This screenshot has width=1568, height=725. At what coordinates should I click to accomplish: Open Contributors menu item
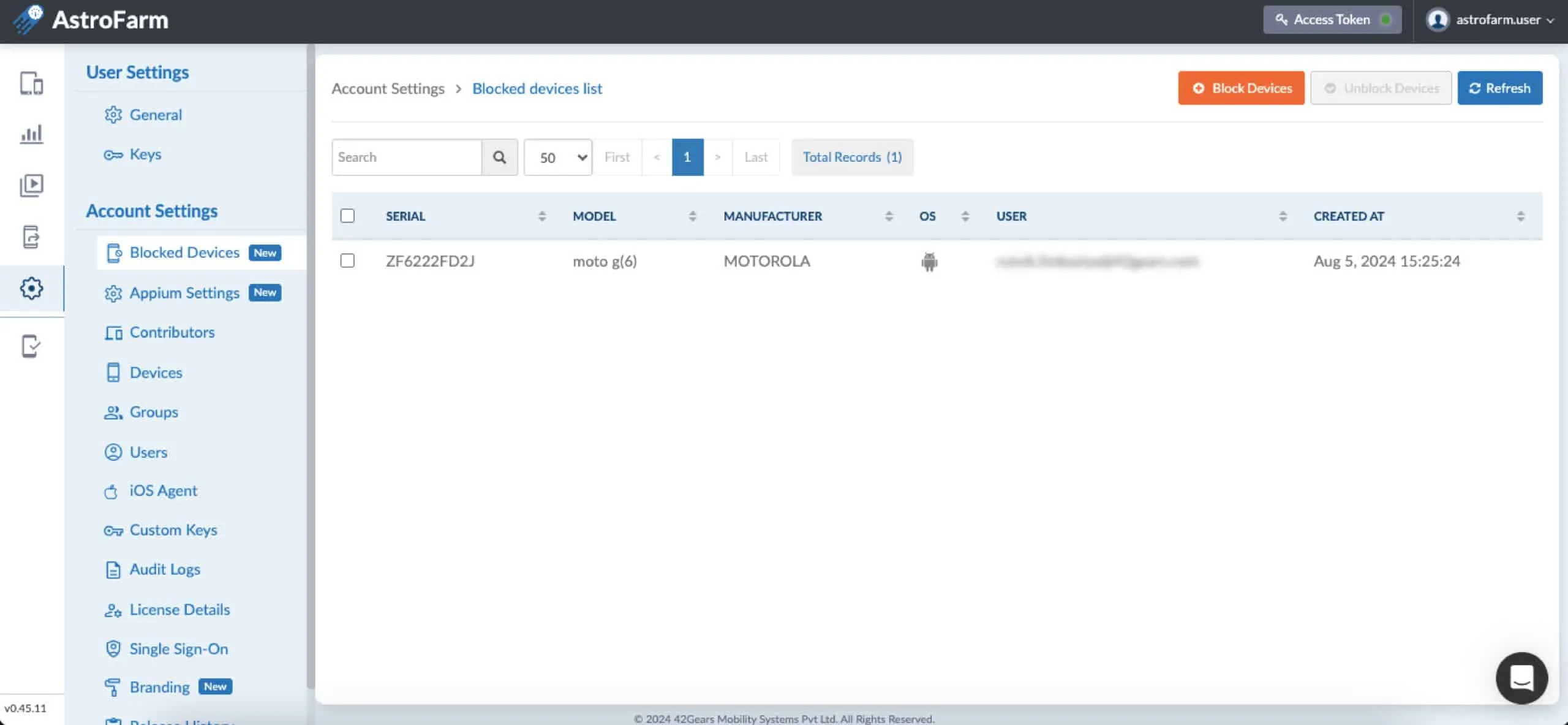coord(159,332)
